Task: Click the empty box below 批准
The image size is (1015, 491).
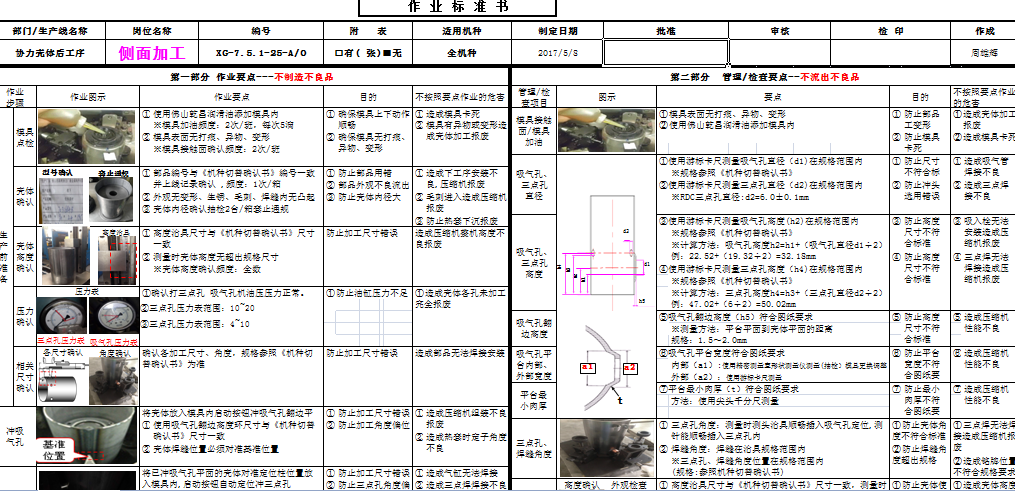Action: pyautogui.click(x=665, y=52)
